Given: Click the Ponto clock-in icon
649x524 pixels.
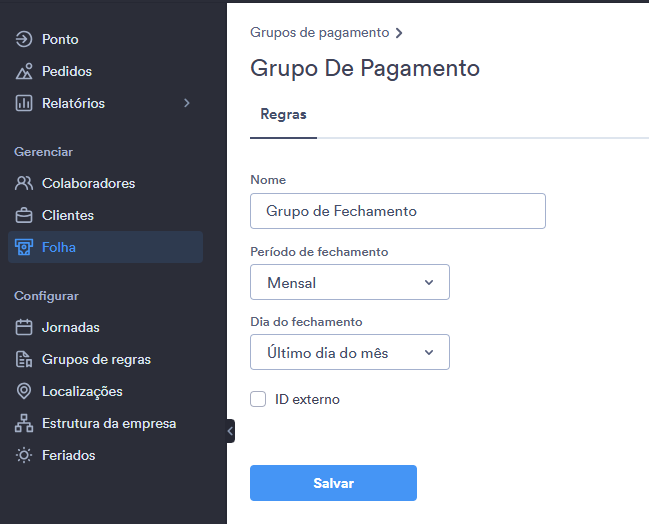Looking at the screenshot, I should pyautogui.click(x=24, y=39).
